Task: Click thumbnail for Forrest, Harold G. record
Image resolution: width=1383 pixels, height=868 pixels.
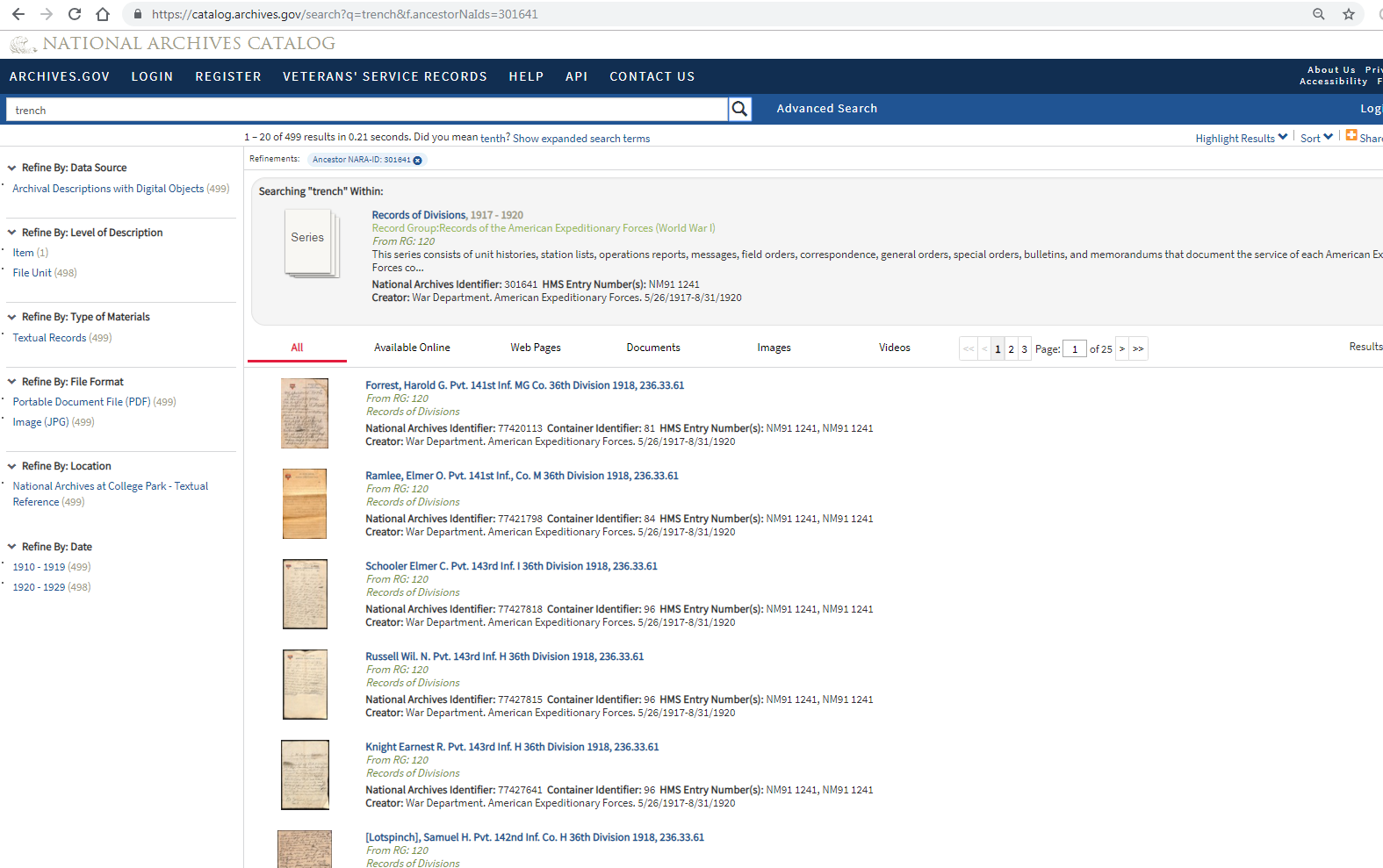Action: [x=305, y=413]
